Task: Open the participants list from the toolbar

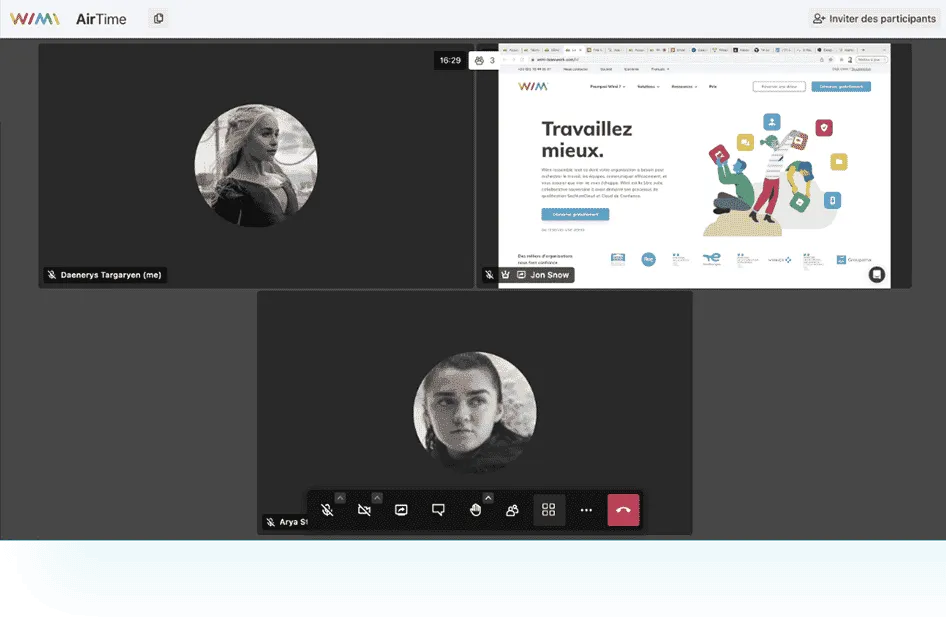Action: tap(512, 510)
